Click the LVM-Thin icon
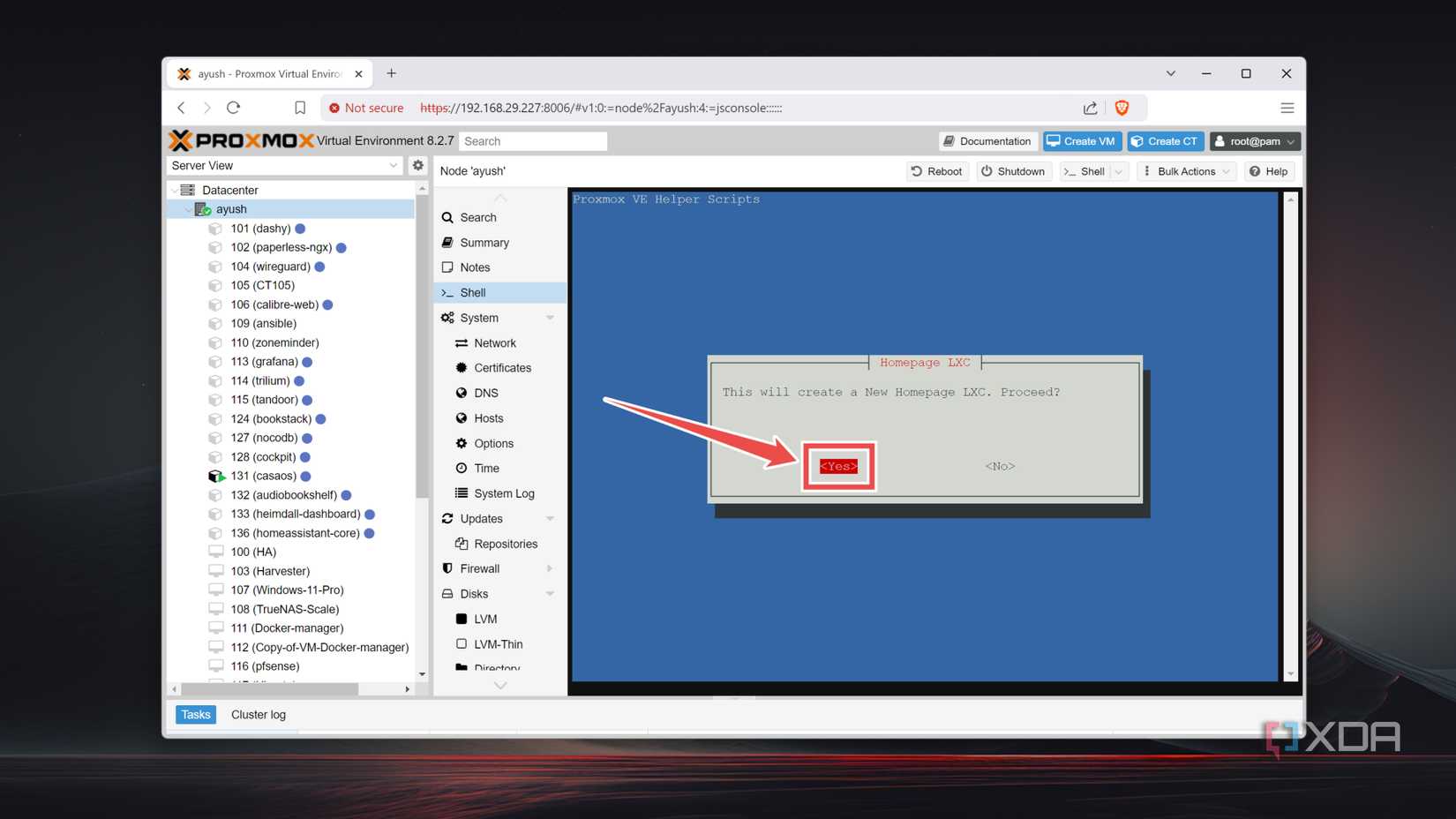The image size is (1456, 819). (x=461, y=644)
